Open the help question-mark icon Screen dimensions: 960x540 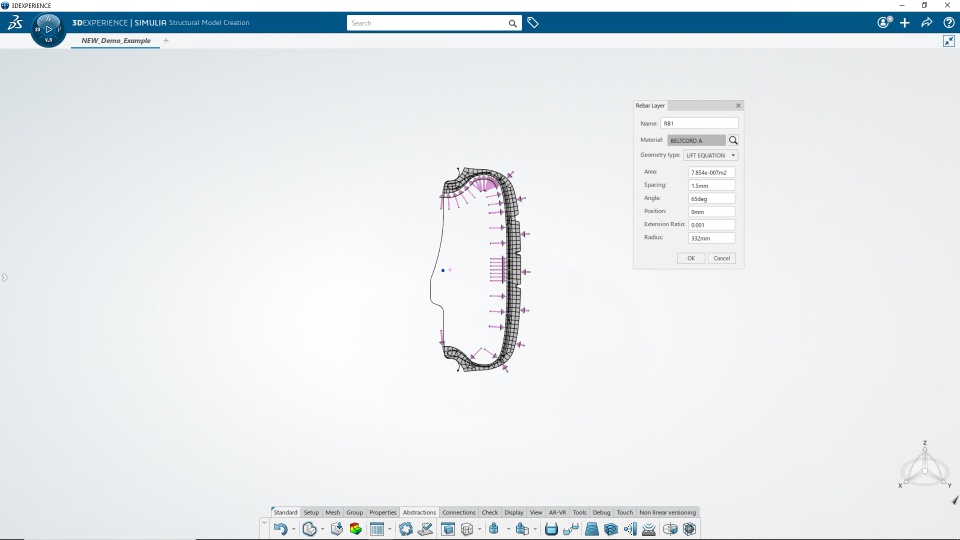click(x=948, y=23)
